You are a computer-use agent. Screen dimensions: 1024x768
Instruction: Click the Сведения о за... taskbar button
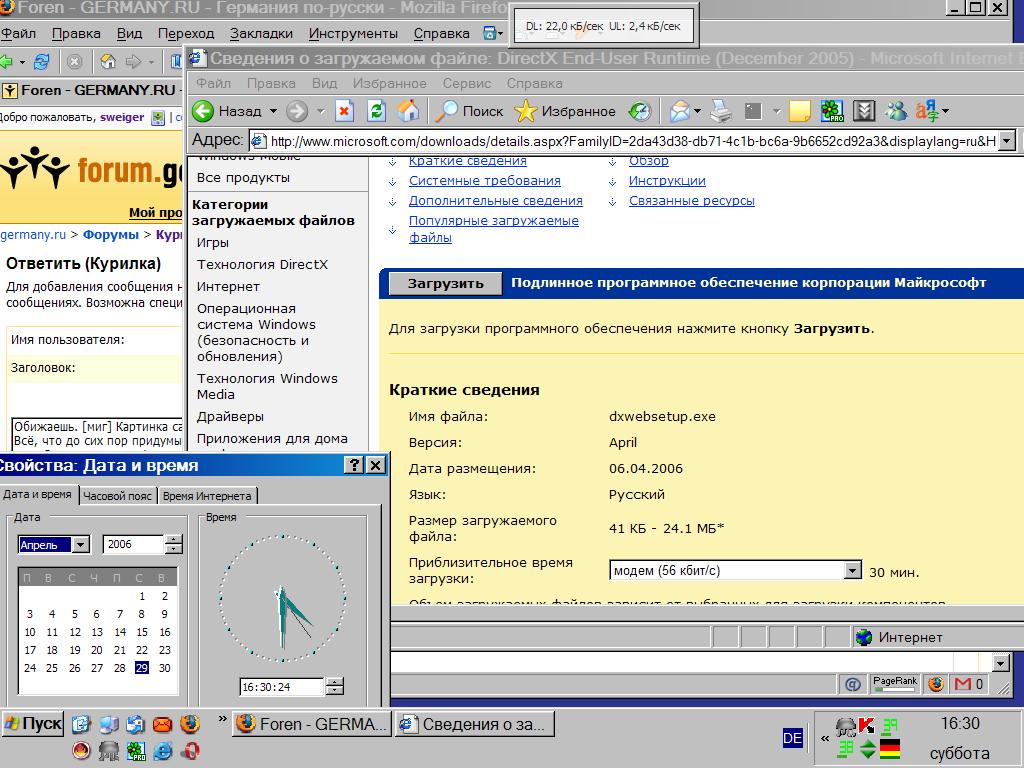475,724
